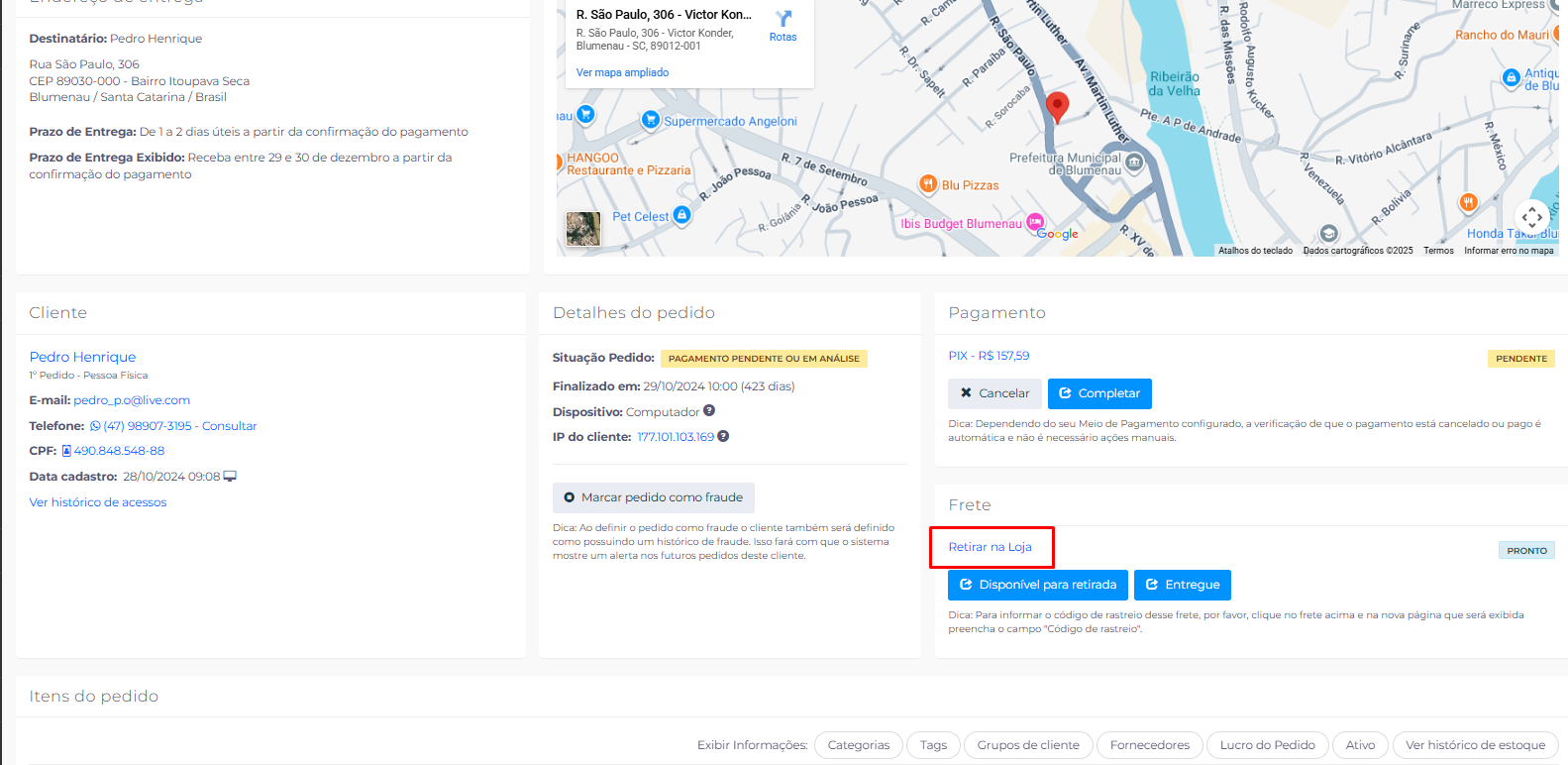Screen dimensions: 1568x765
Task: Click the PENDENTE payment status badge
Action: [1521, 359]
